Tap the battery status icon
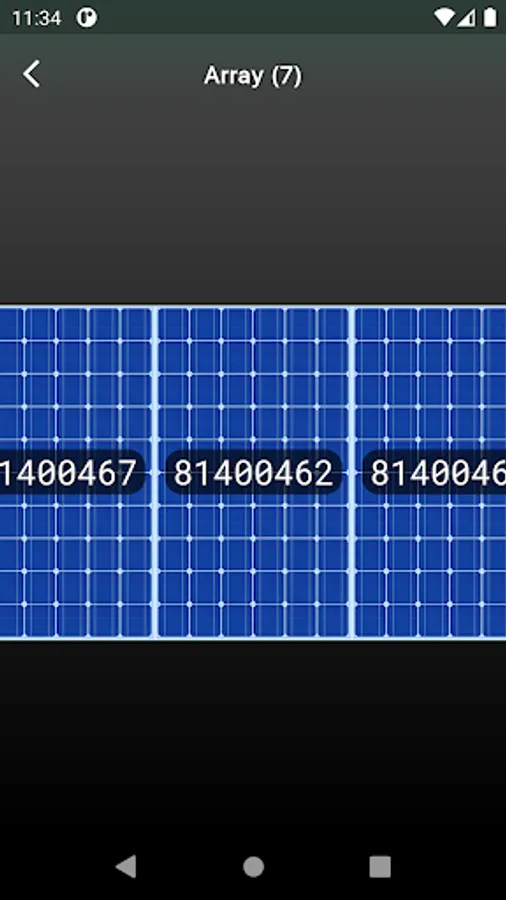 489,18
